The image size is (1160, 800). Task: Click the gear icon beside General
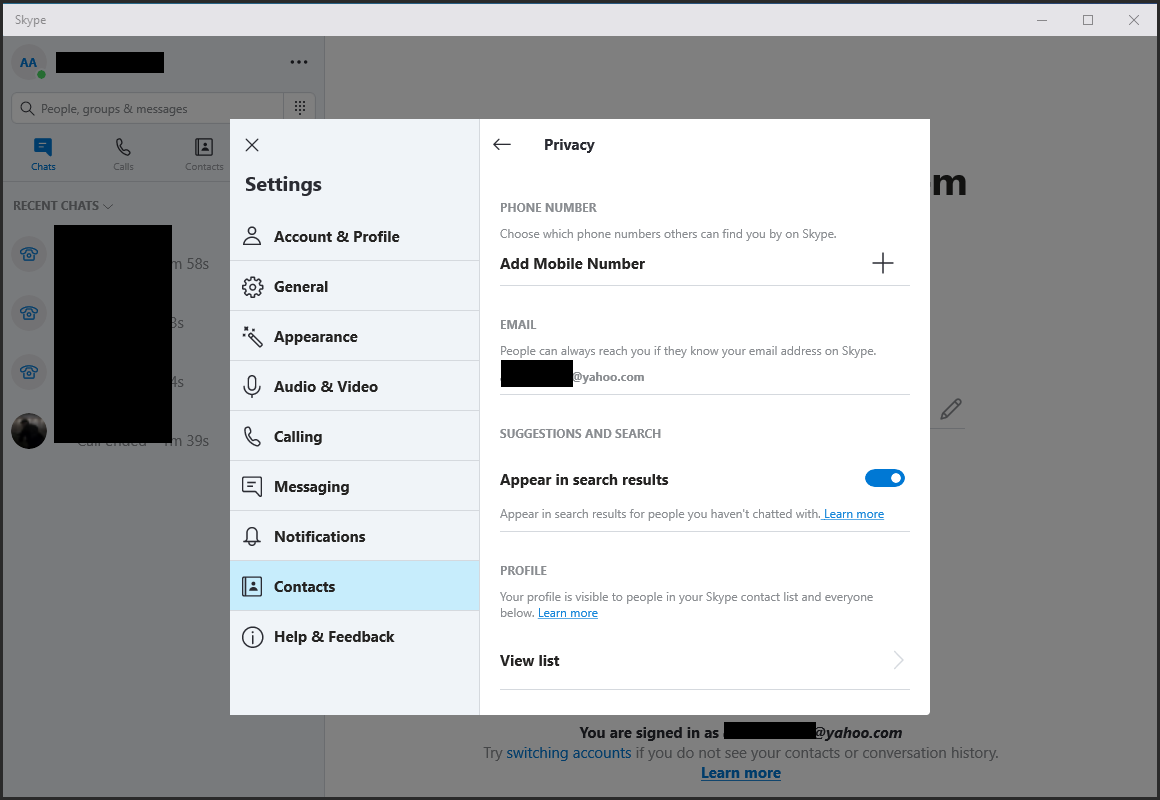252,286
